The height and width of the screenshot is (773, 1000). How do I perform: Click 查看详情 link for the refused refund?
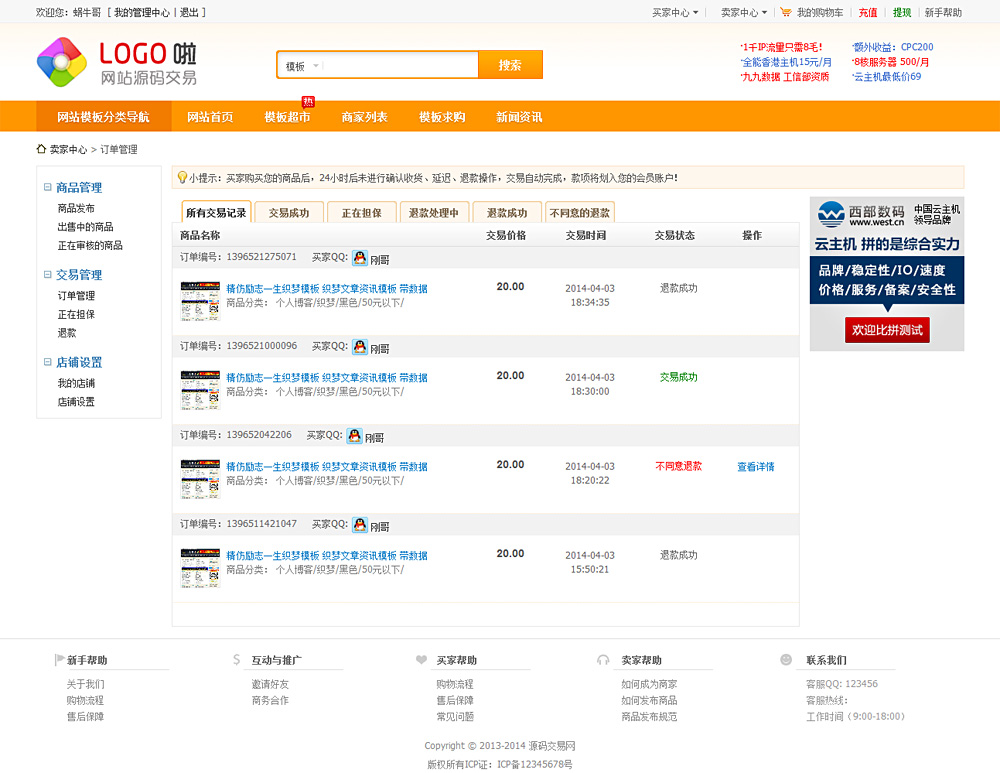pyautogui.click(x=755, y=467)
